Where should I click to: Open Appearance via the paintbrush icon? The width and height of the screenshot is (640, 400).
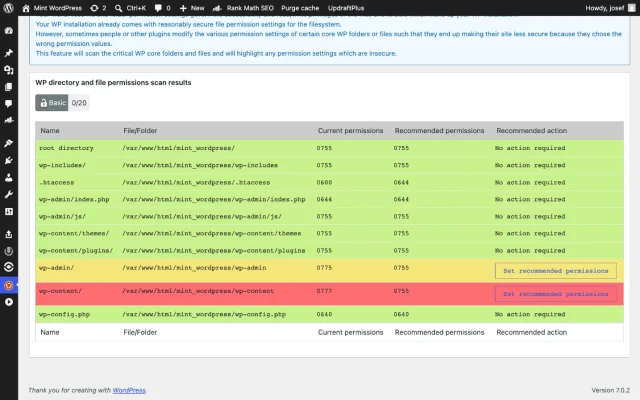point(9,143)
